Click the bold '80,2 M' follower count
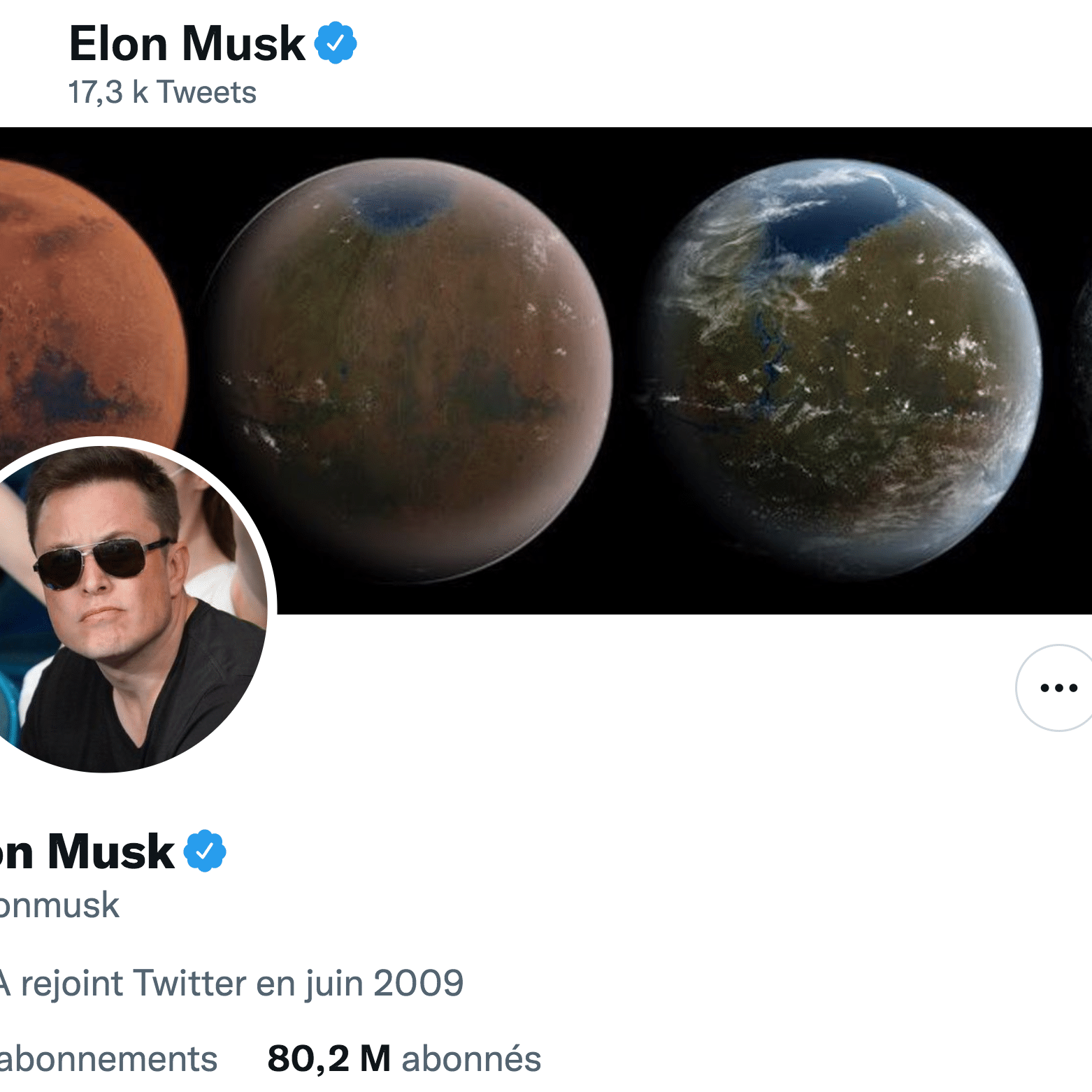The width and height of the screenshot is (1092, 1092). click(x=329, y=1058)
